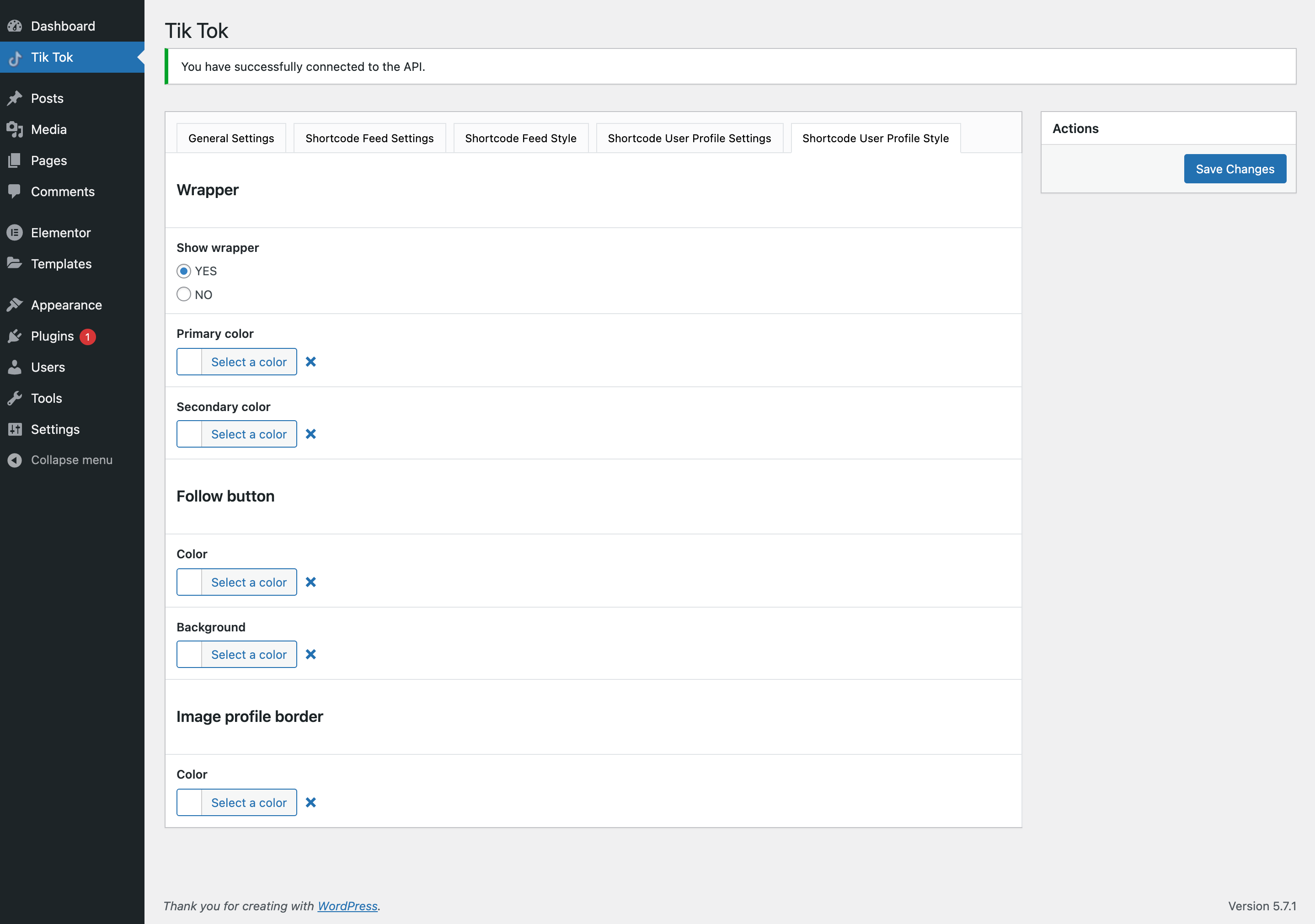Switch to Shortcode Feed Settings tab
The height and width of the screenshot is (924, 1315).
pyautogui.click(x=369, y=138)
